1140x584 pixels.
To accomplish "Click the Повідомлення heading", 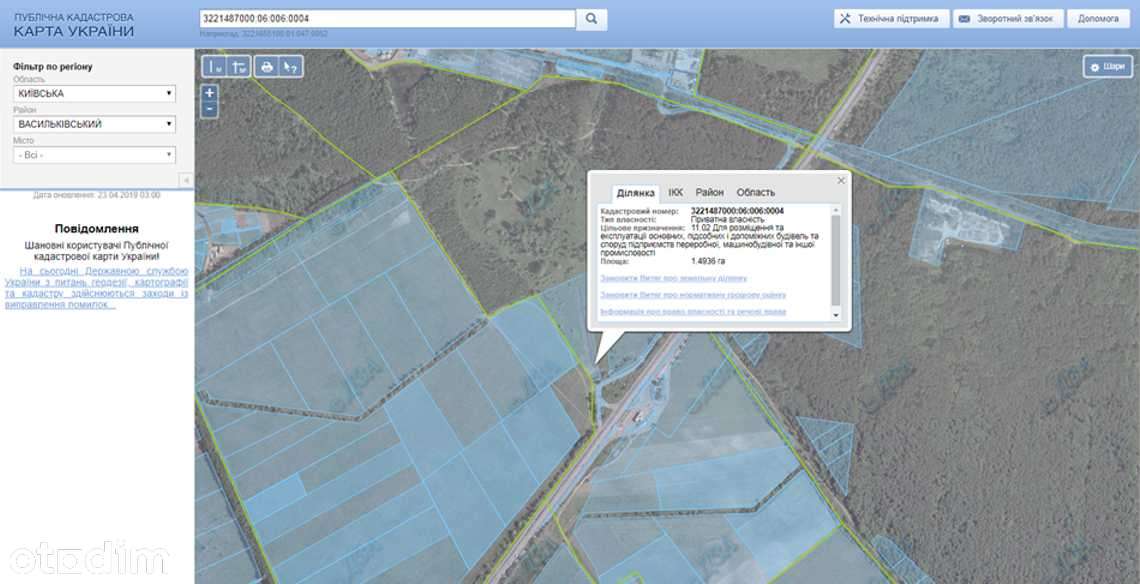I will click(97, 229).
